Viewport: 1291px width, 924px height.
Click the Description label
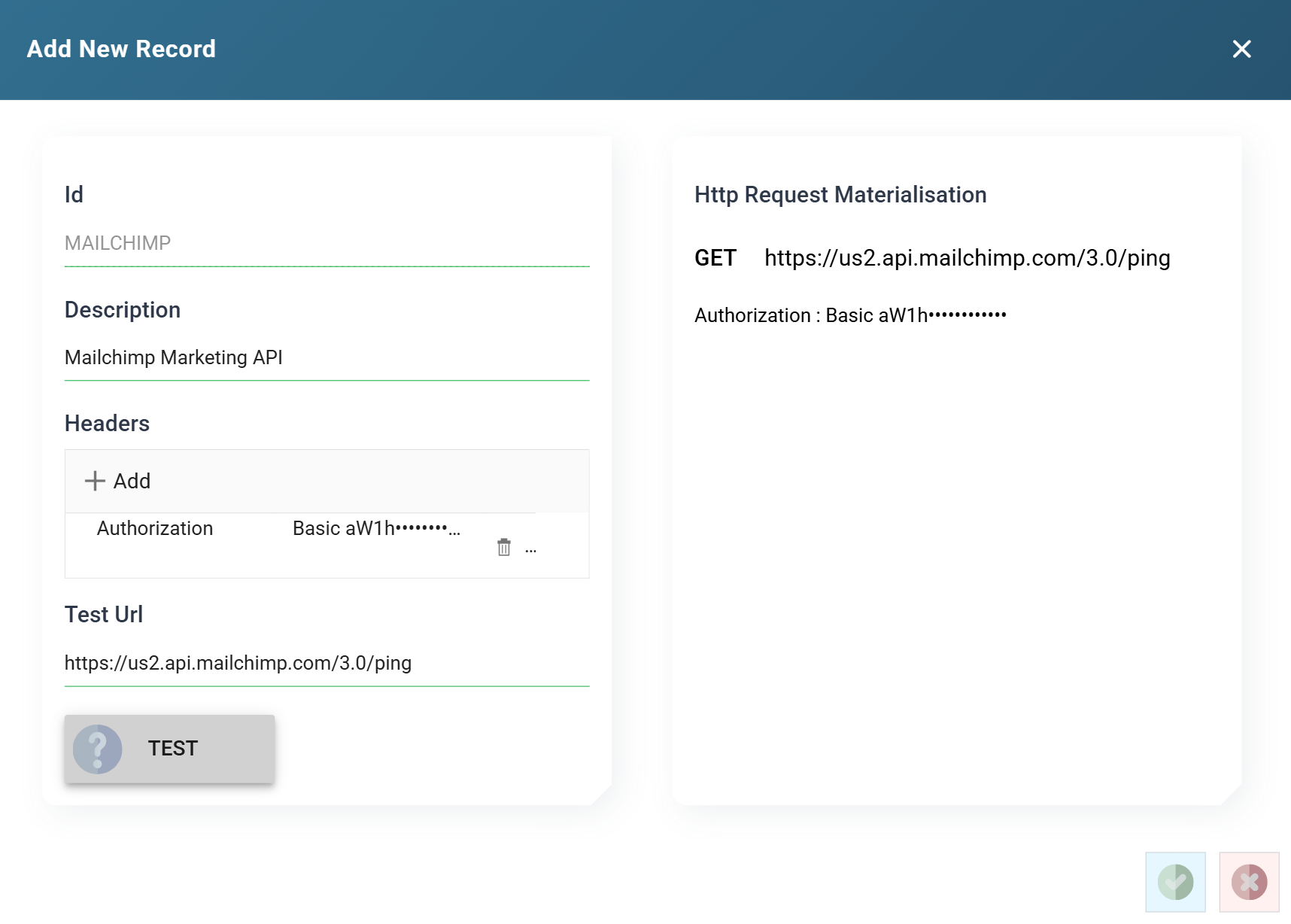123,310
